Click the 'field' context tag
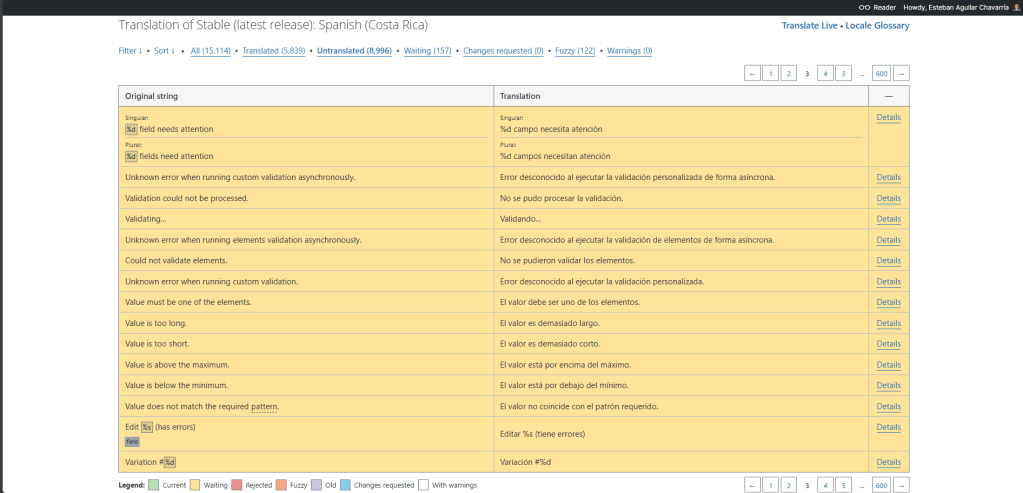Image resolution: width=1023 pixels, height=493 pixels. (132, 441)
